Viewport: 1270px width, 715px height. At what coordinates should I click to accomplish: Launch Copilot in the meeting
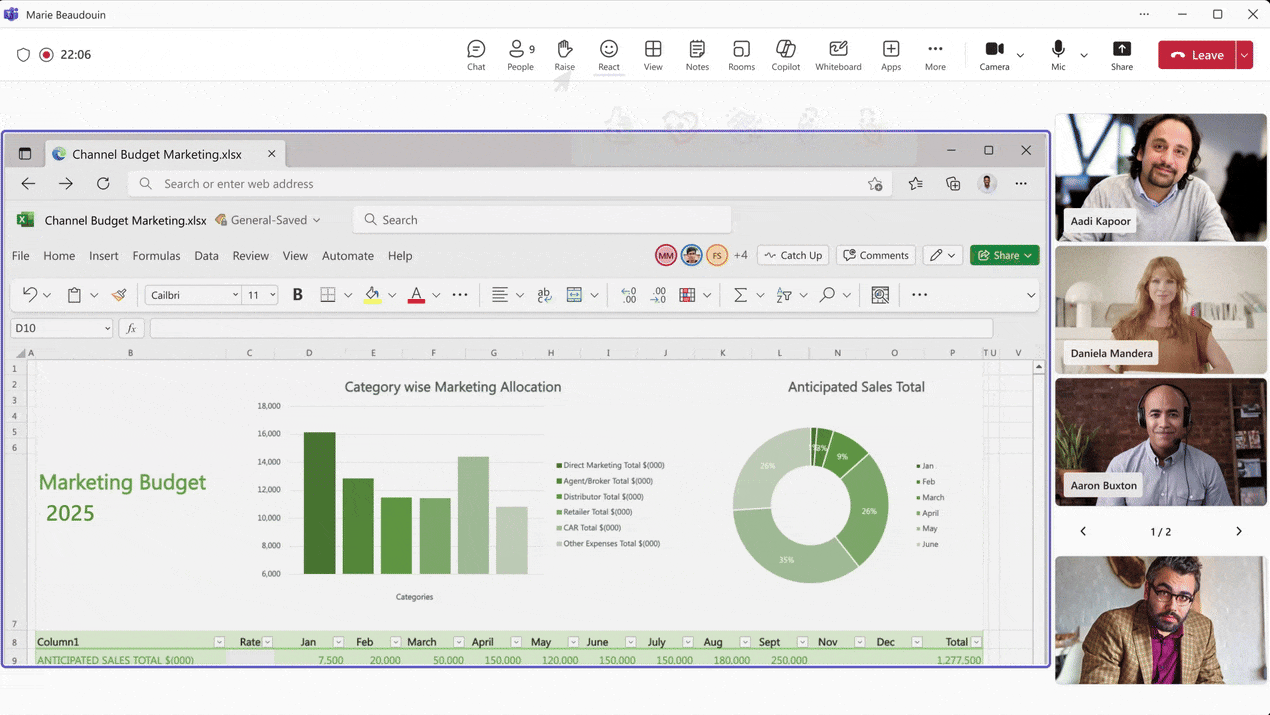(x=785, y=55)
